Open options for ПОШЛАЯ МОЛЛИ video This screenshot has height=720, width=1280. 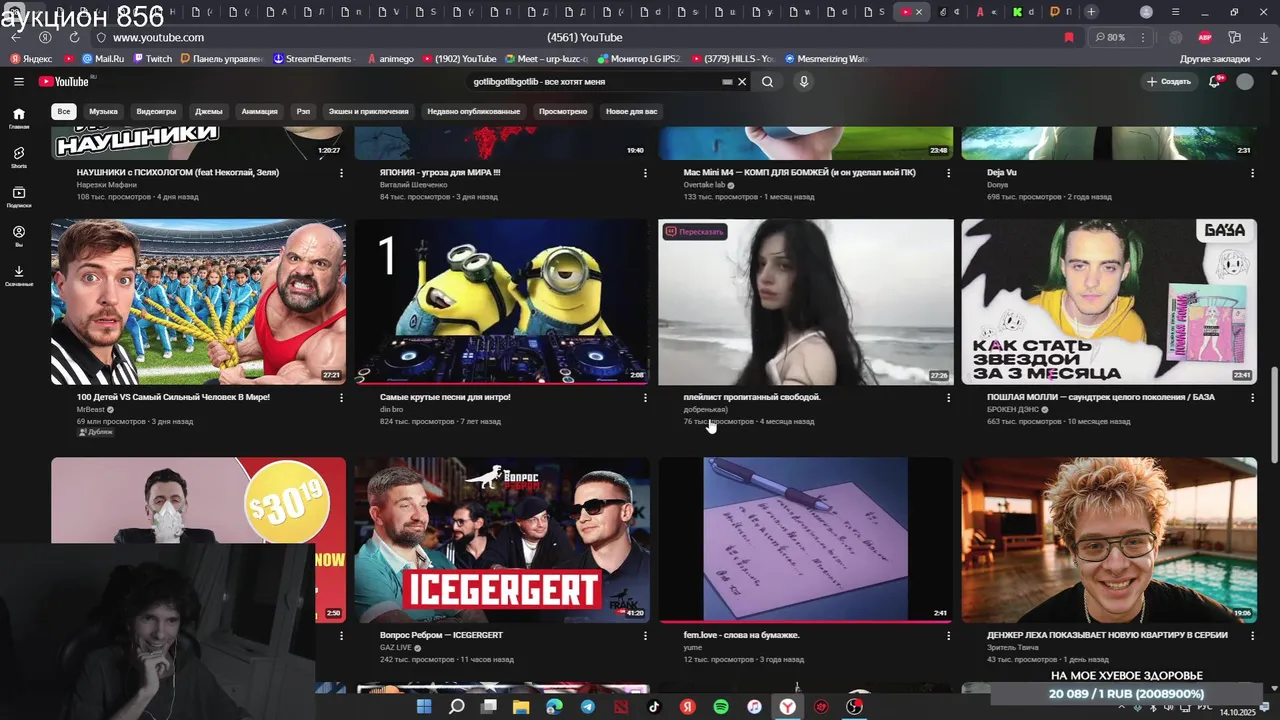[x=1251, y=397]
